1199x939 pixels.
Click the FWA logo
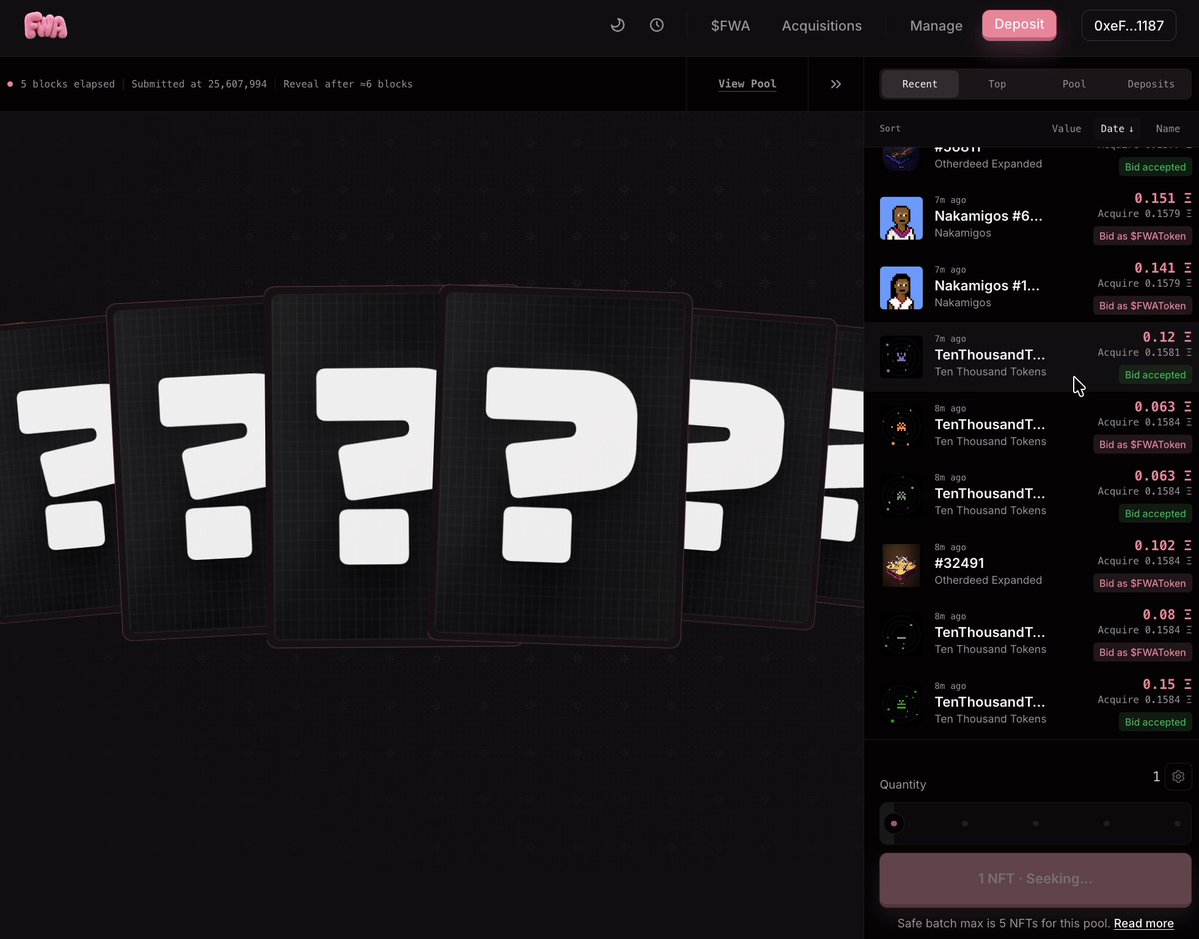pos(46,25)
